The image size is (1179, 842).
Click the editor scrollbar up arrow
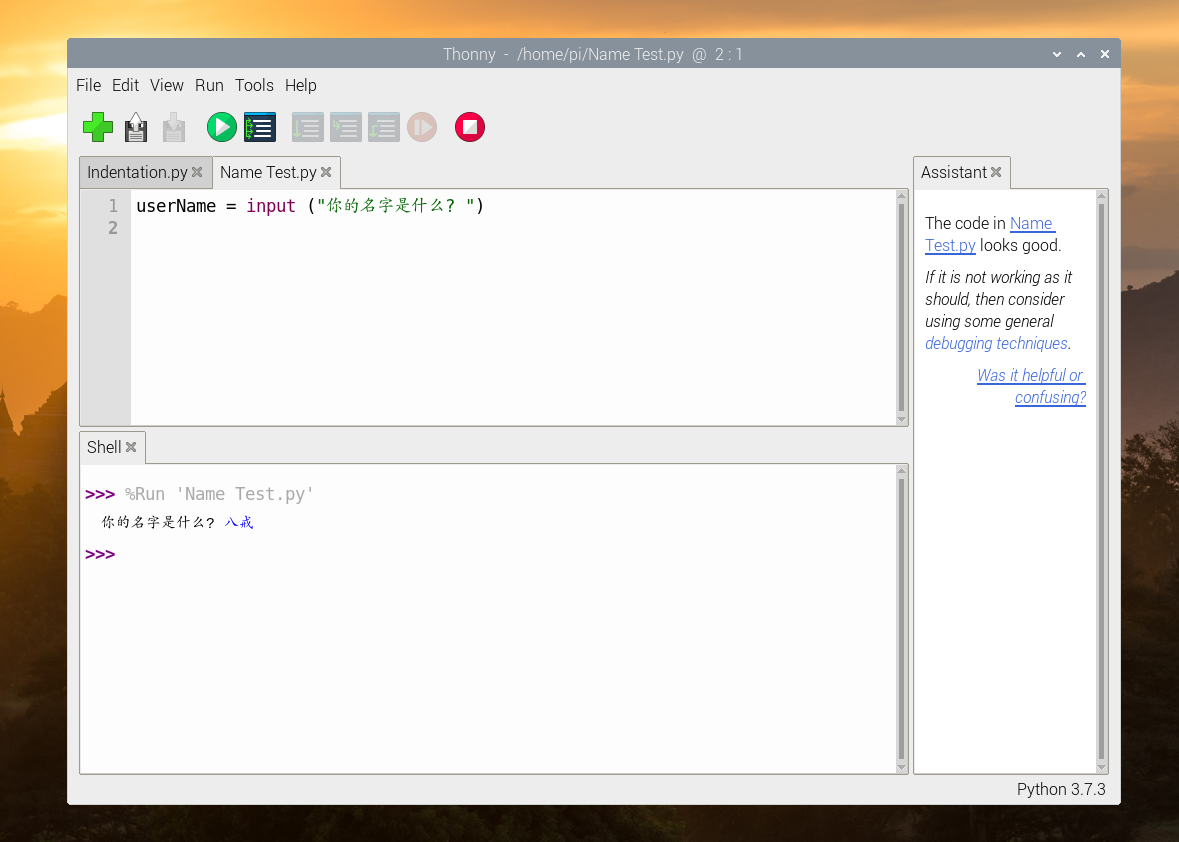[x=902, y=196]
